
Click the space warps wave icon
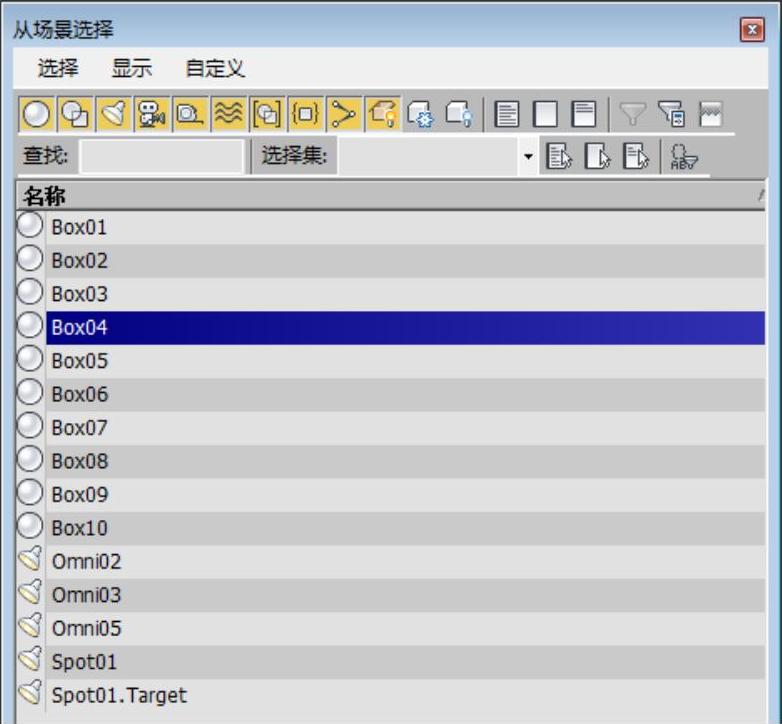(227, 115)
